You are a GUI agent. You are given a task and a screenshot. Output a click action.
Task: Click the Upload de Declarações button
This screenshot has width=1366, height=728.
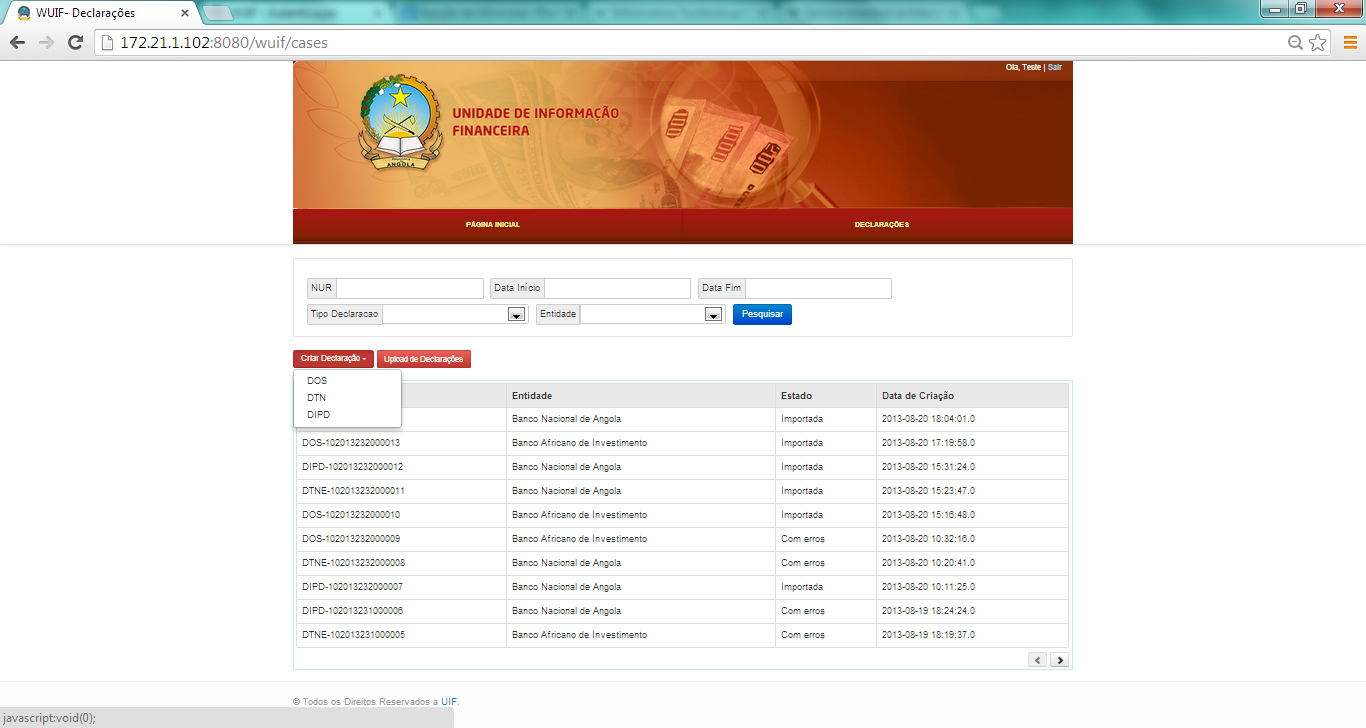424,359
